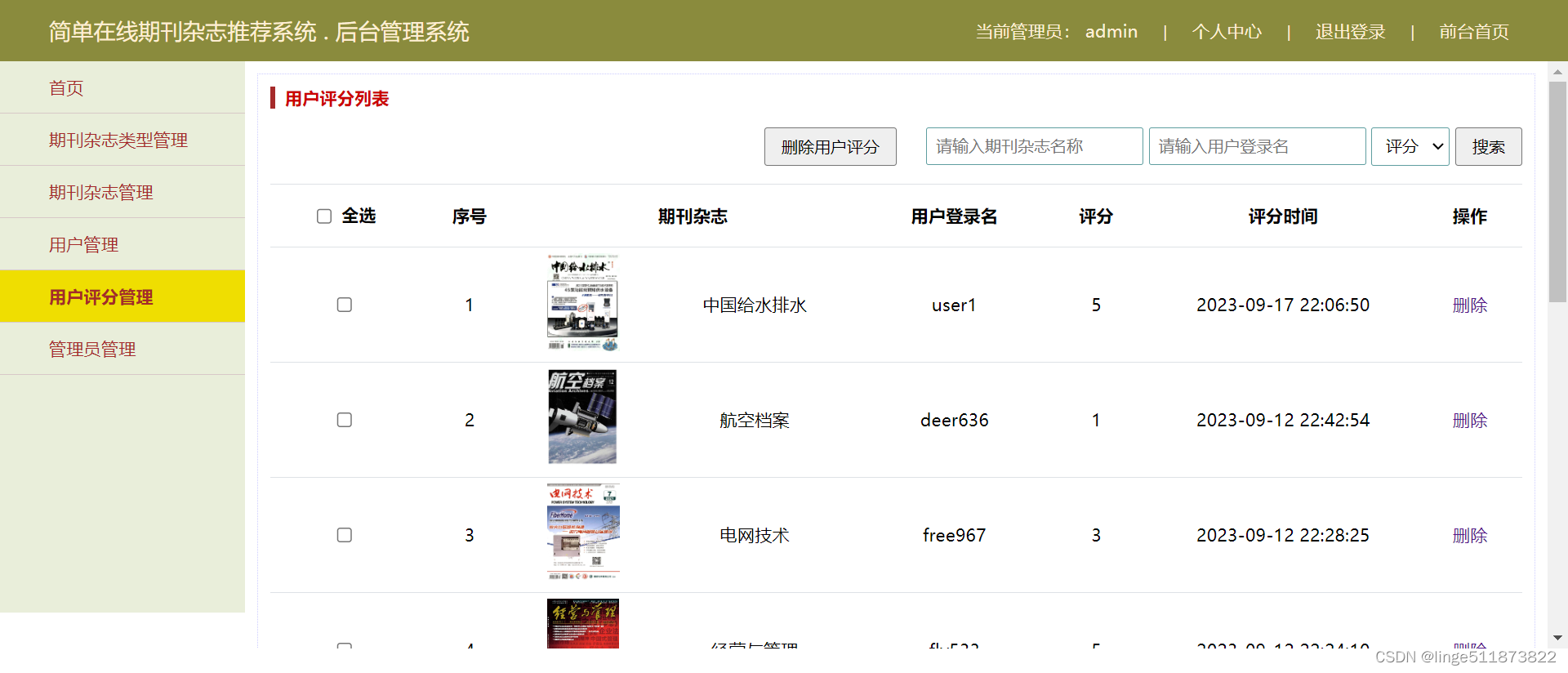Click the scrollbar down arrow
Screen dimensions: 1568x673
(1557, 638)
